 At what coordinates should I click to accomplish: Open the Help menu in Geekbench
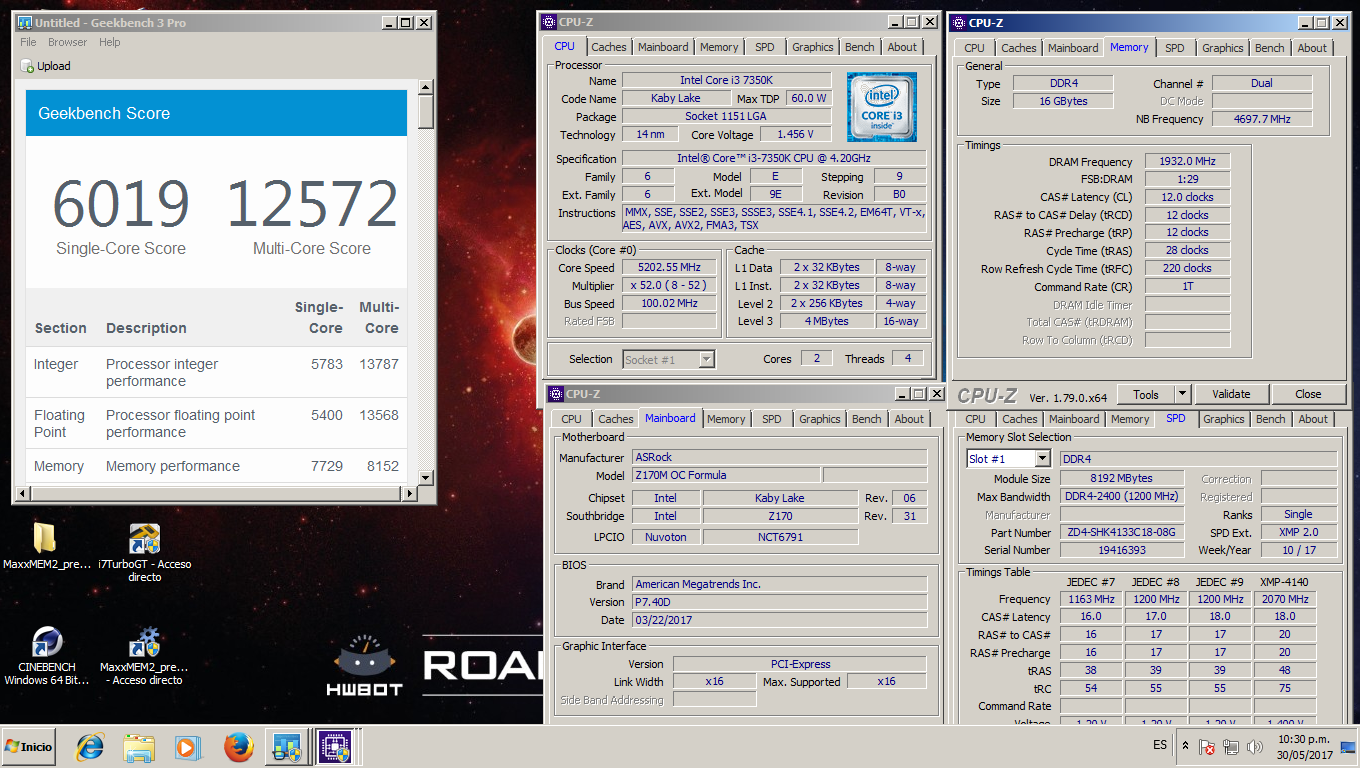pos(110,42)
